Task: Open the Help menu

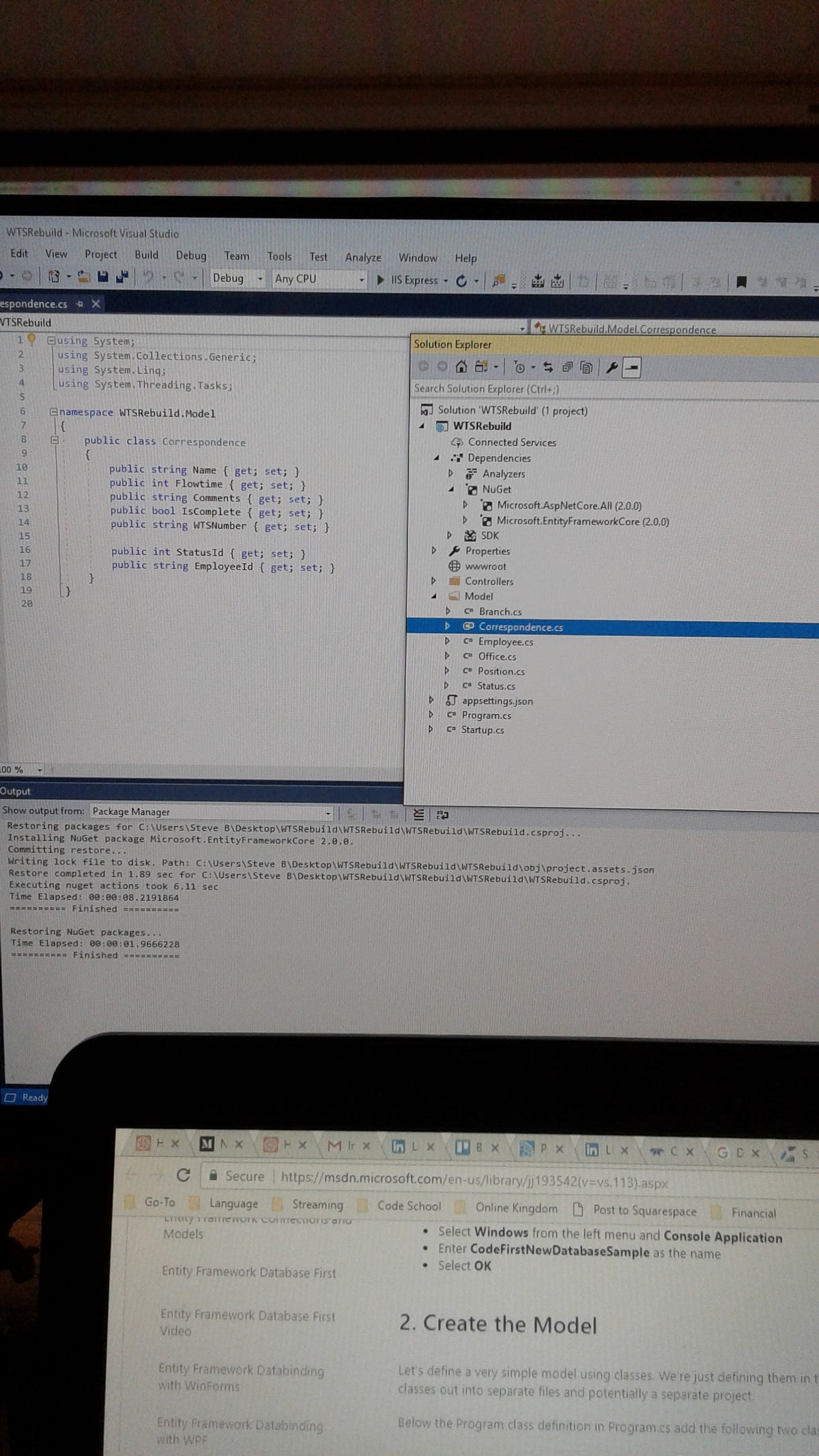Action: (466, 258)
